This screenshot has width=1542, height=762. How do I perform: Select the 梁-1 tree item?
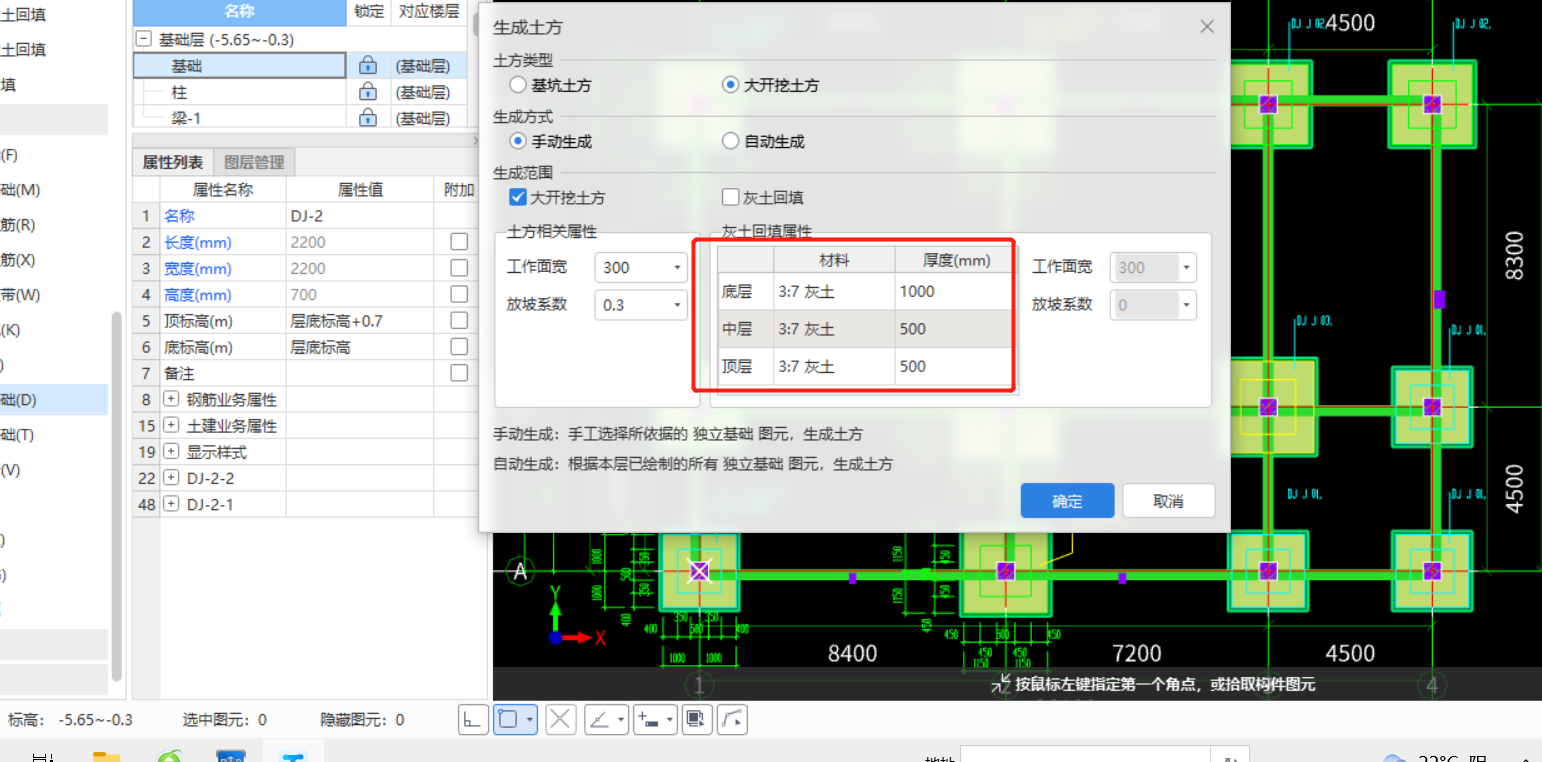pos(187,118)
